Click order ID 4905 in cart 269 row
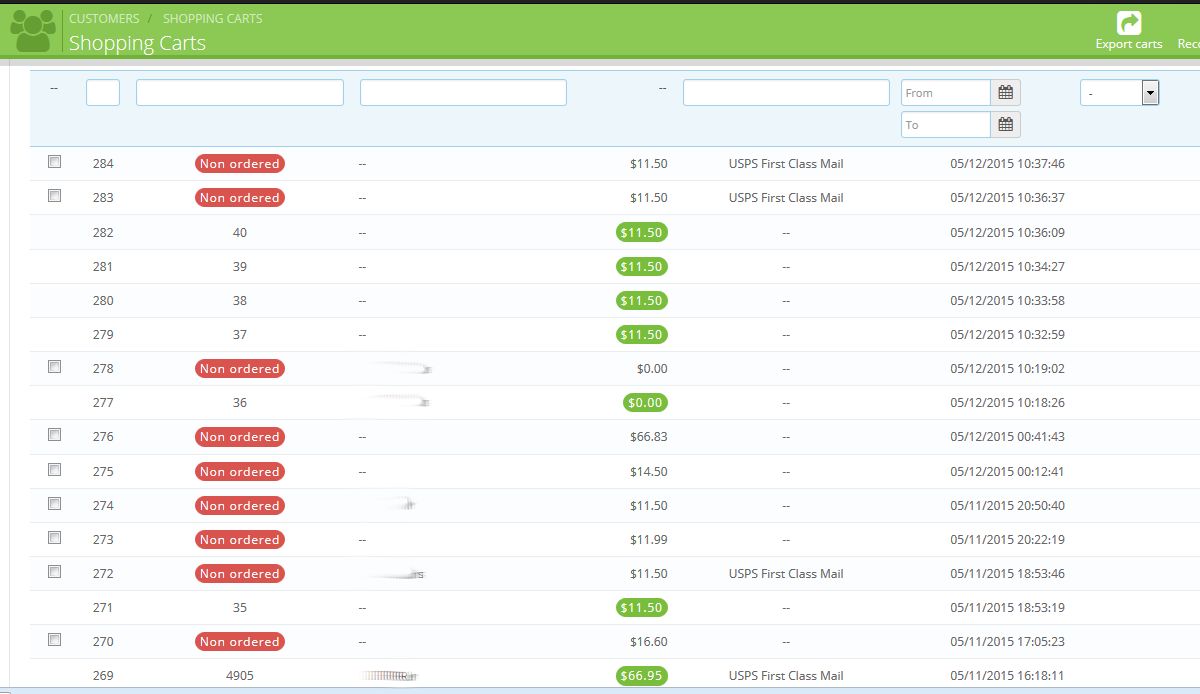 240,676
